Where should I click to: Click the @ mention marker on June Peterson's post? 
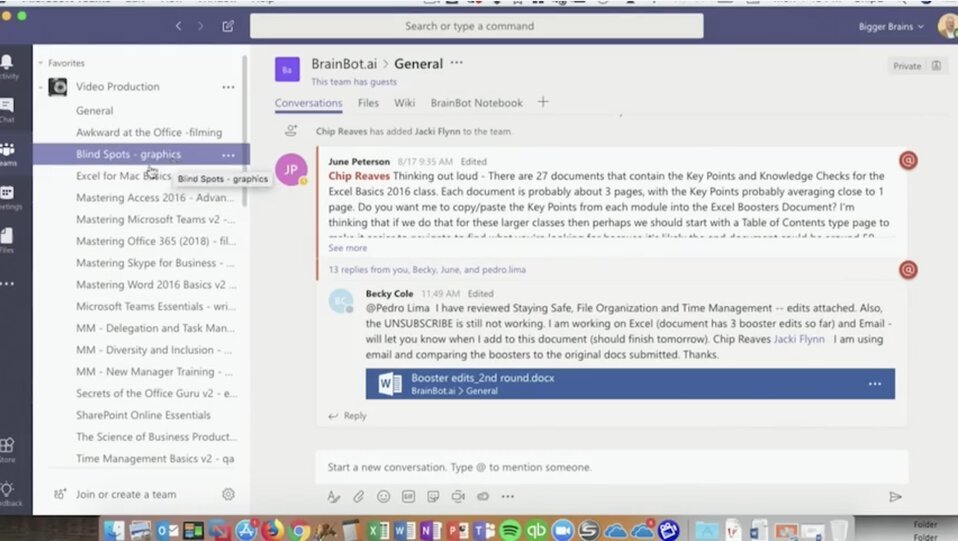(908, 161)
